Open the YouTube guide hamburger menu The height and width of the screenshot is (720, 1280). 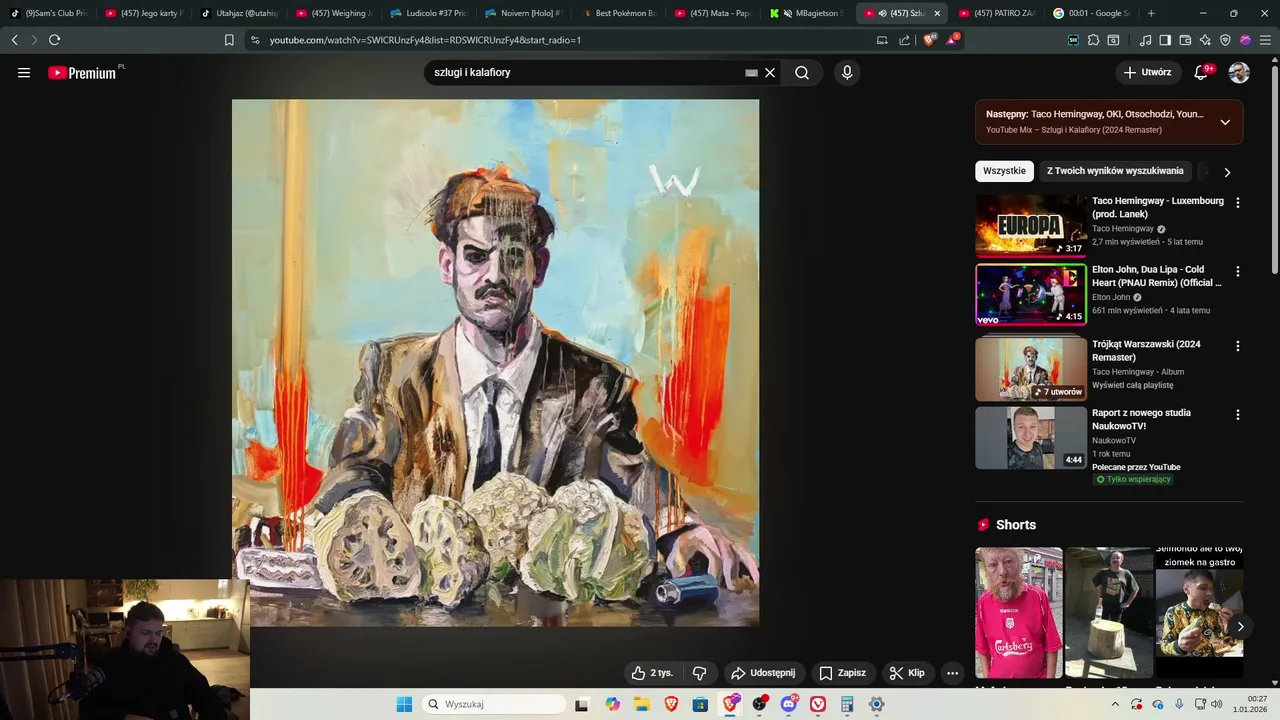tap(24, 72)
